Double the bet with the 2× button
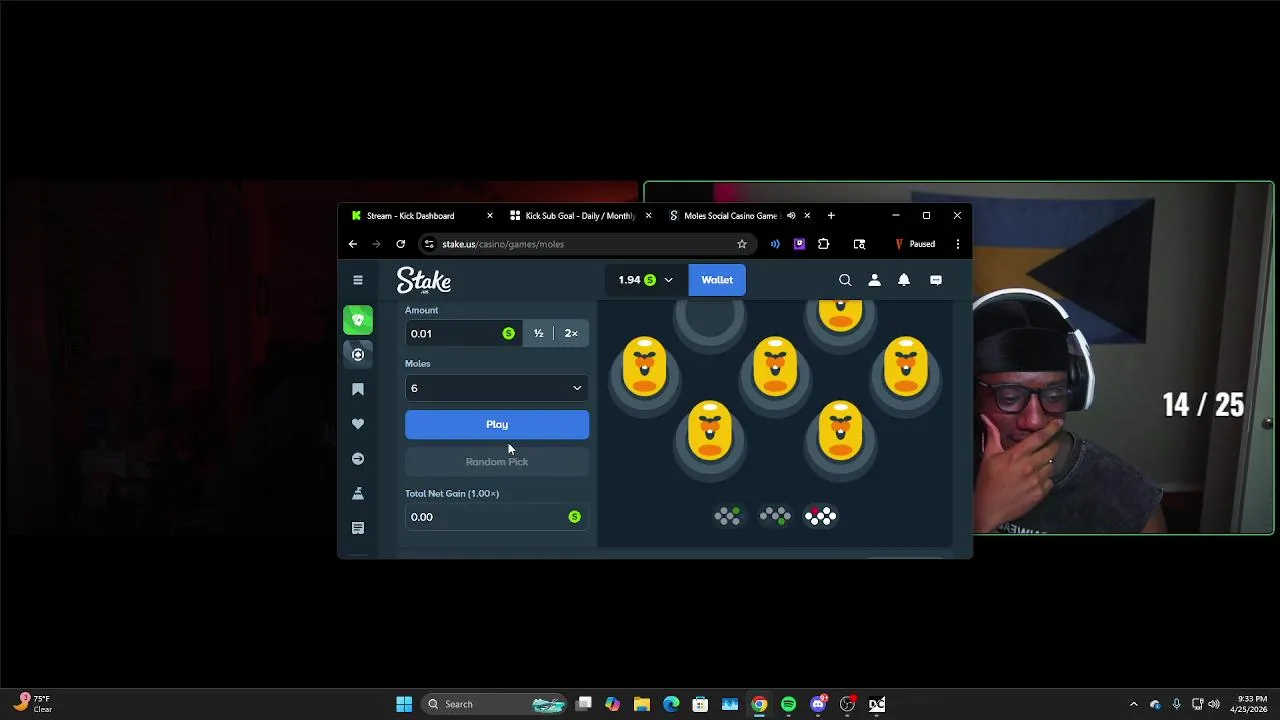The width and height of the screenshot is (1280, 720). (x=571, y=333)
